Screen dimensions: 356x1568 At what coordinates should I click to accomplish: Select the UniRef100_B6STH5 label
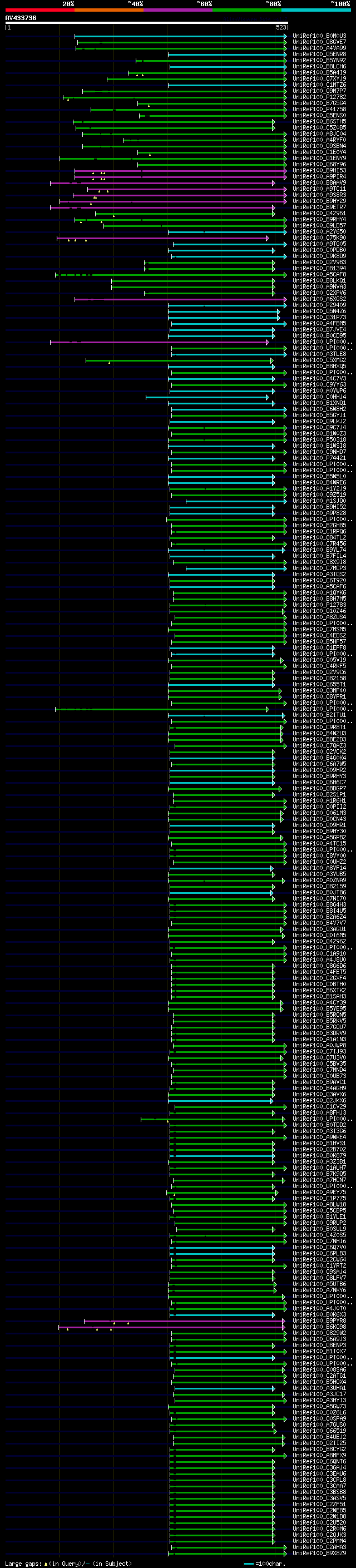coord(319,122)
